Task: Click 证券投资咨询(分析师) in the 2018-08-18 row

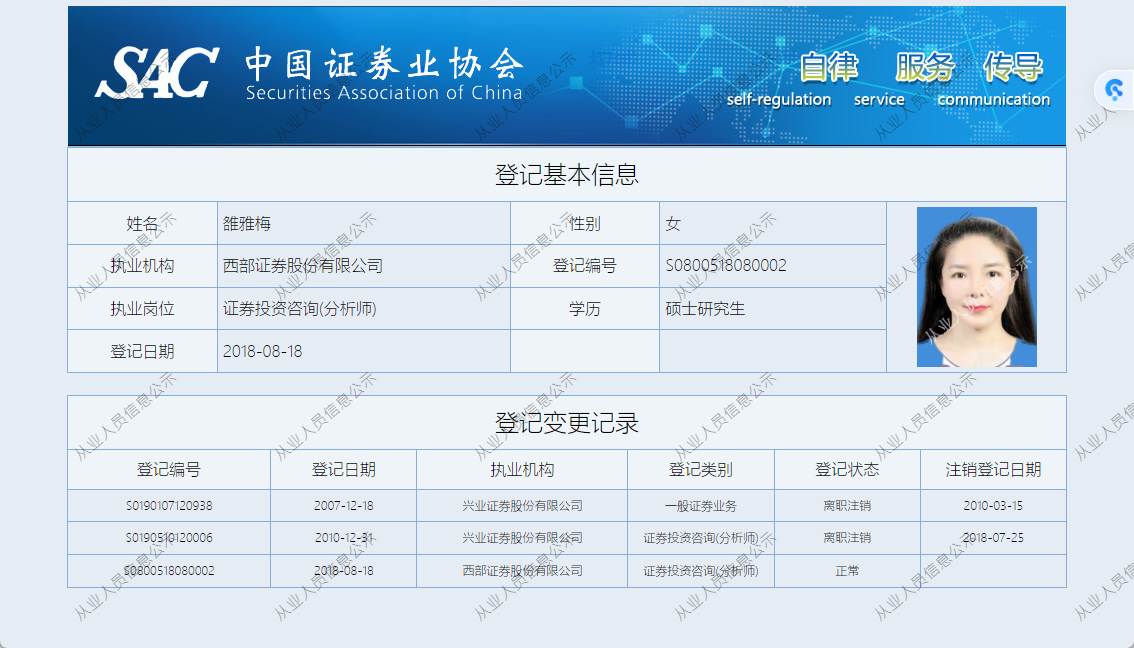Action: point(701,571)
